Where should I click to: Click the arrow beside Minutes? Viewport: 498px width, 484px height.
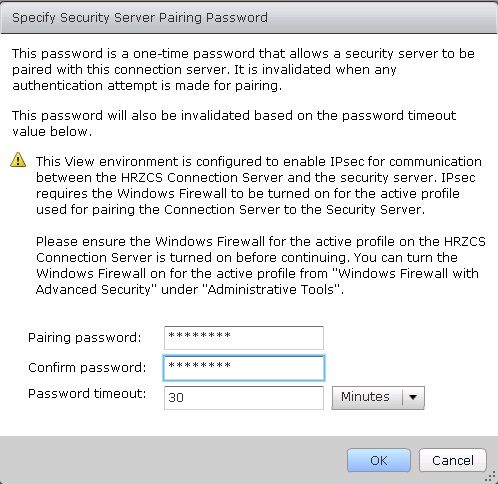413,397
